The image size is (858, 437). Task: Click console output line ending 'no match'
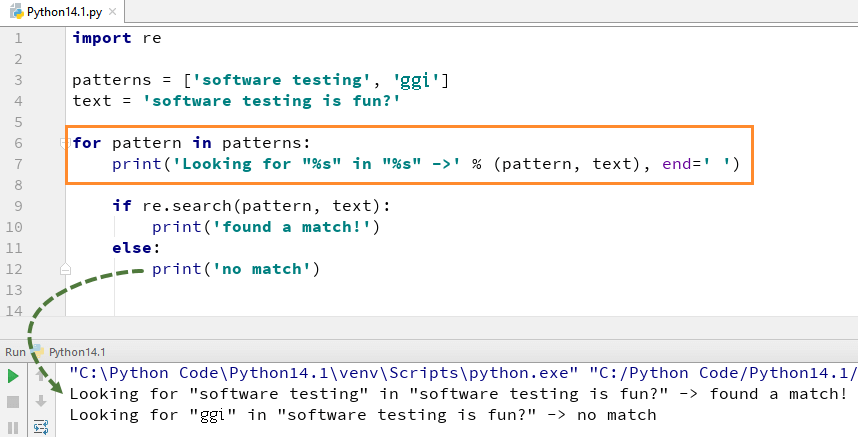(362, 414)
